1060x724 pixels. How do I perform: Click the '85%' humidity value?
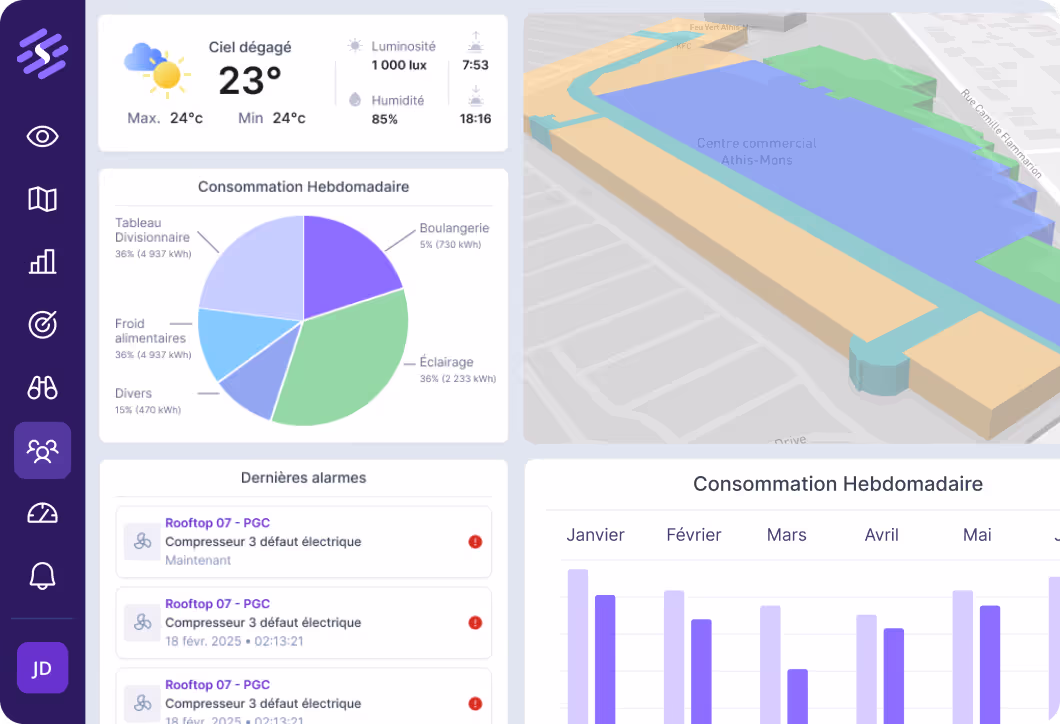tap(384, 119)
